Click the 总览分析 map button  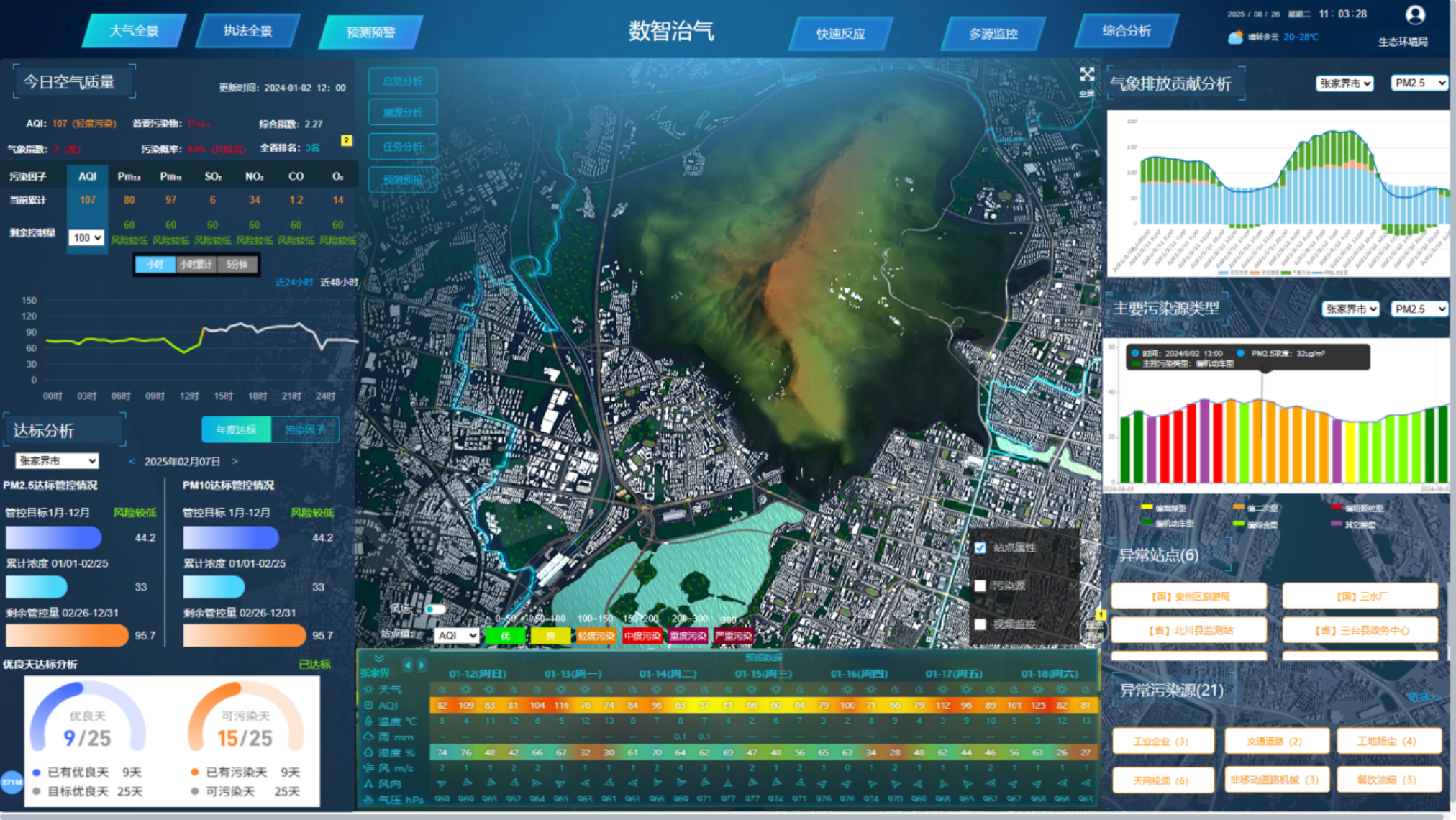(x=403, y=81)
